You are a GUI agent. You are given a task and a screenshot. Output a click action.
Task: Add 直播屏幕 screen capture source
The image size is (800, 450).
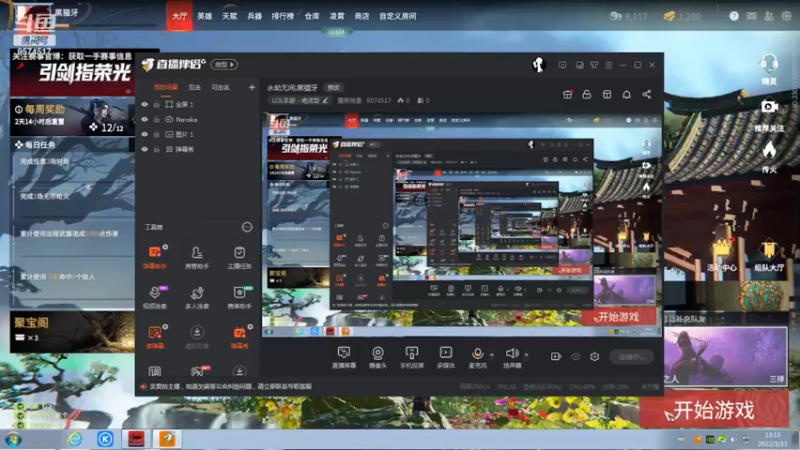point(344,357)
